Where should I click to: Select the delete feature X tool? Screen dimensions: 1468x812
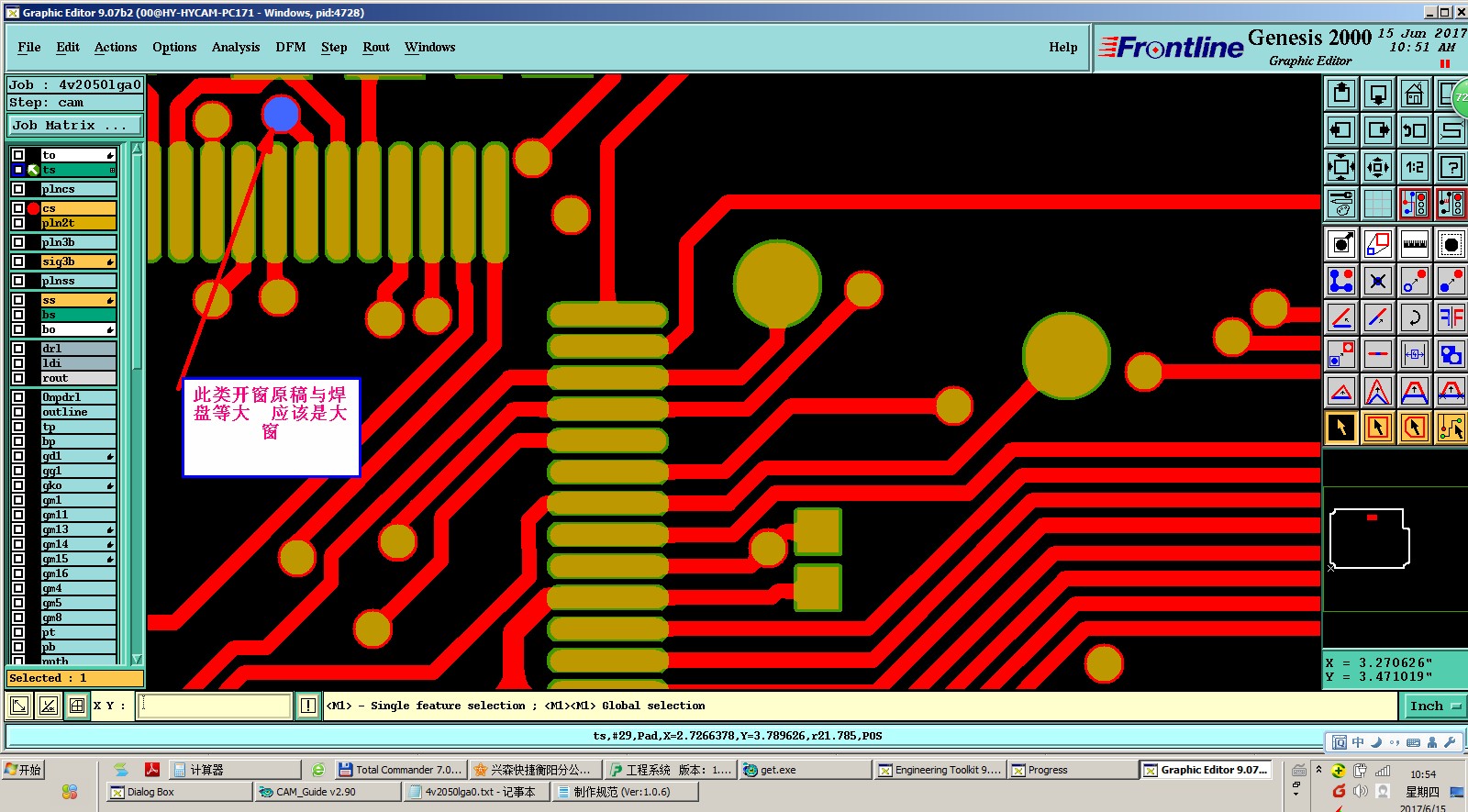tap(1378, 281)
